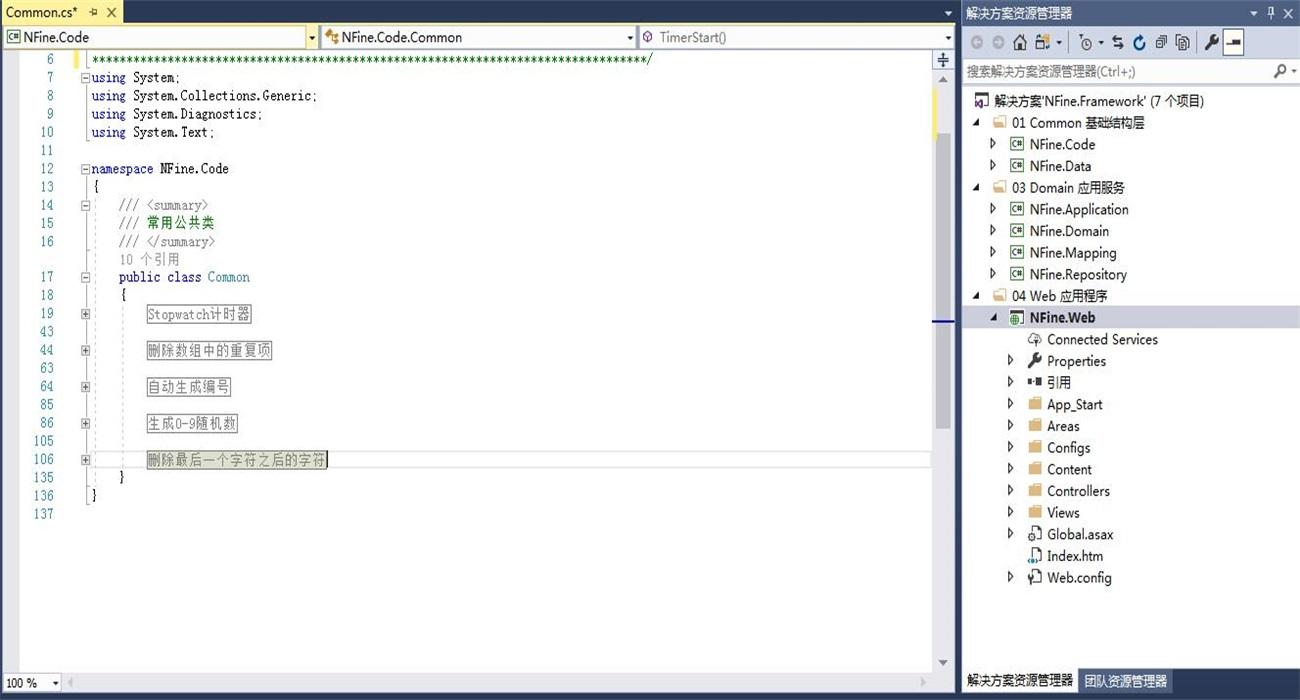Image resolution: width=1300 pixels, height=700 pixels.
Task: Open the TimerStart() member dropdown
Action: coord(948,37)
